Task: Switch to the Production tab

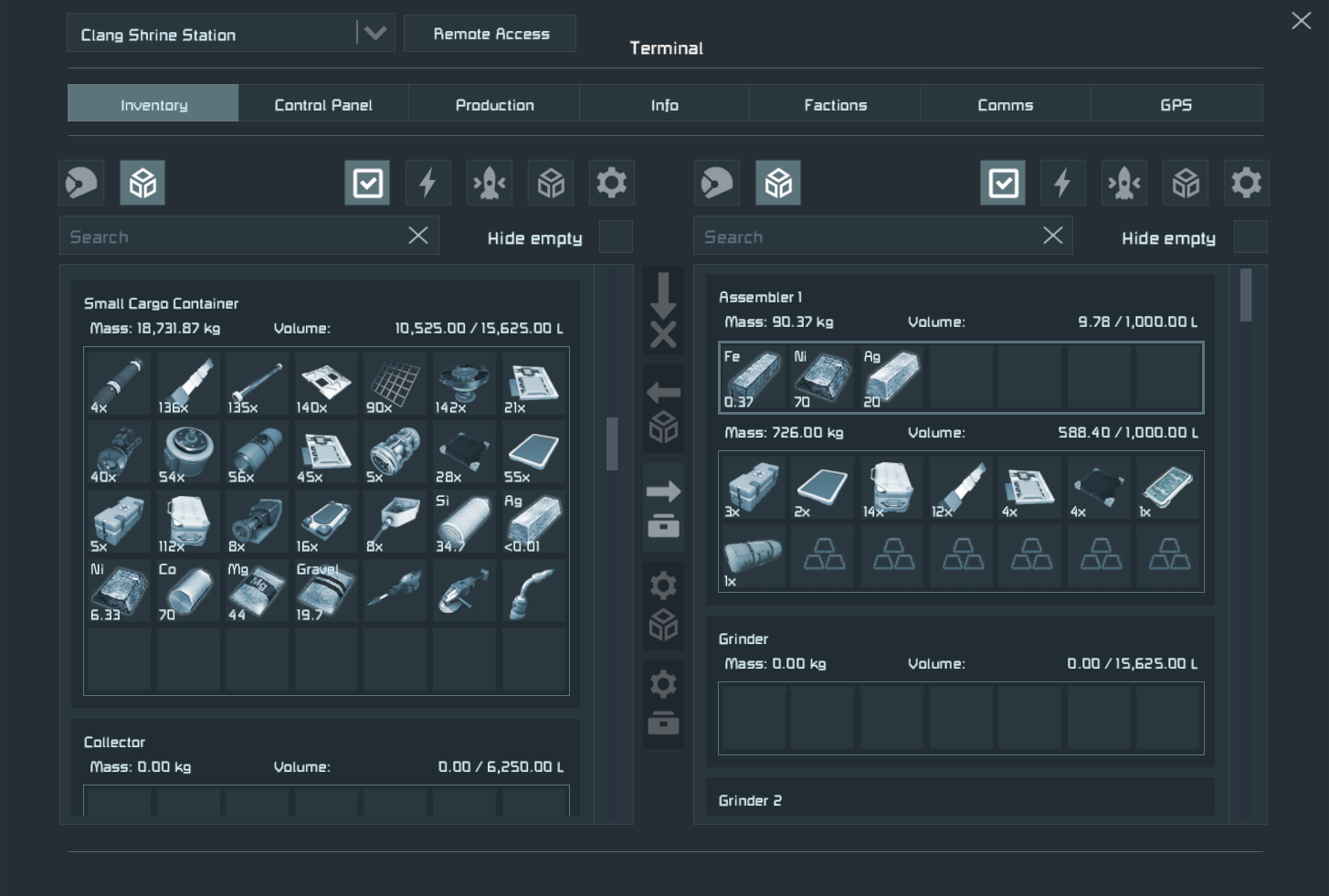Action: click(x=494, y=104)
